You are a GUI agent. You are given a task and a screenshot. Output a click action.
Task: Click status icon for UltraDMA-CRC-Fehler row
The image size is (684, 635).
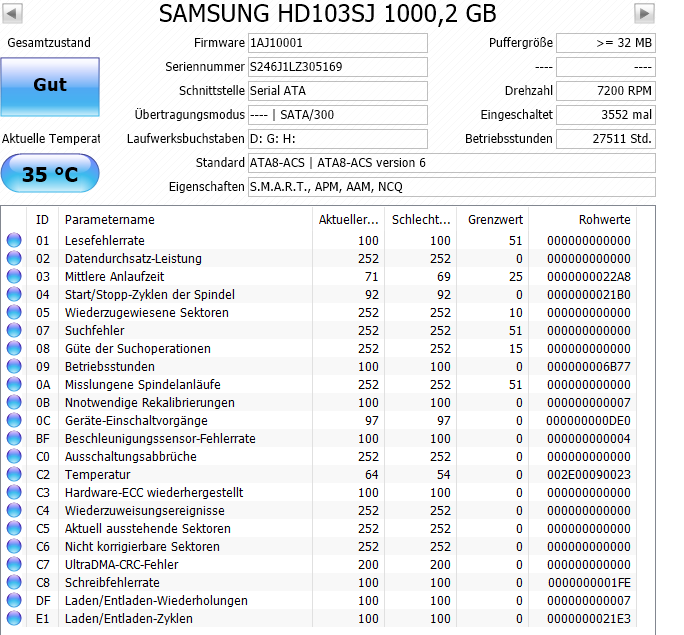(14, 564)
